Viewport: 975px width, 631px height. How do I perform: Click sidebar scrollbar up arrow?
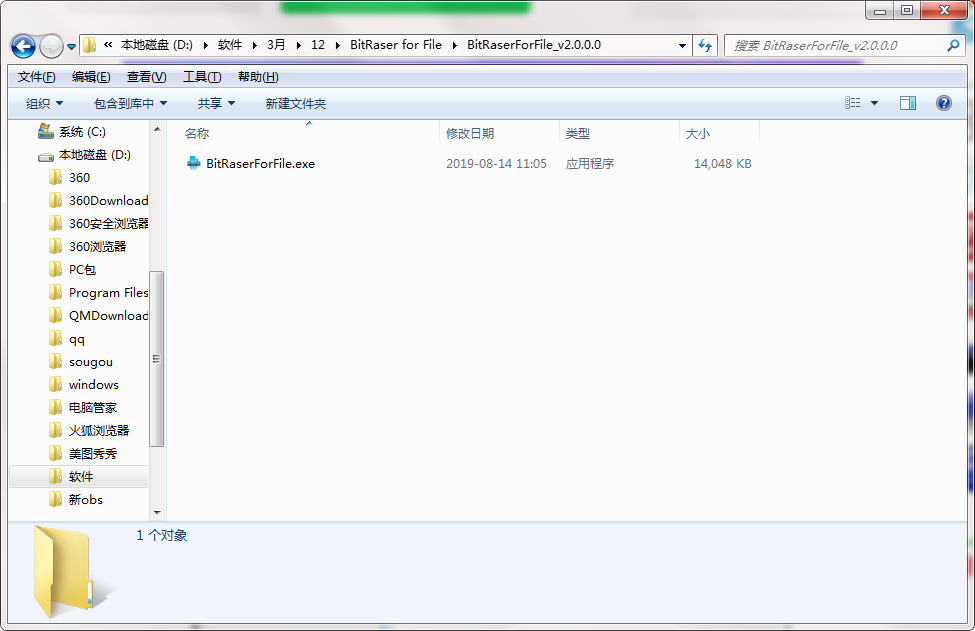point(157,129)
